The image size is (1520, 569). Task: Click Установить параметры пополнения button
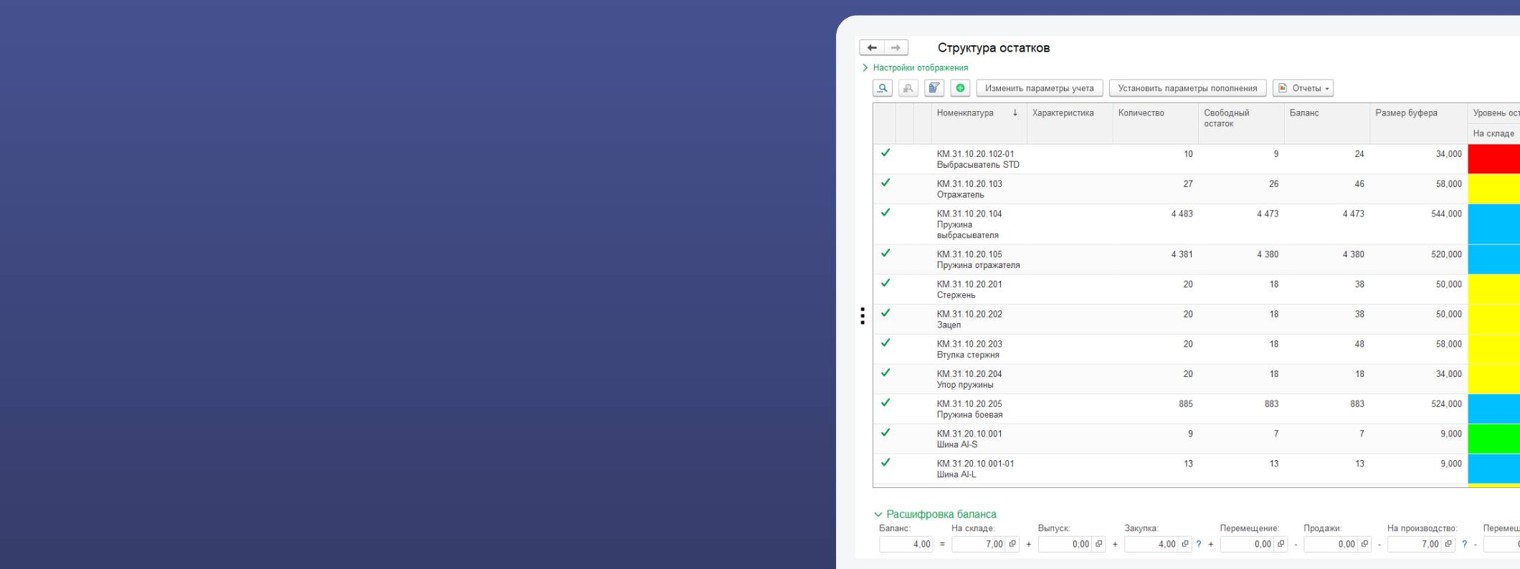(1188, 88)
